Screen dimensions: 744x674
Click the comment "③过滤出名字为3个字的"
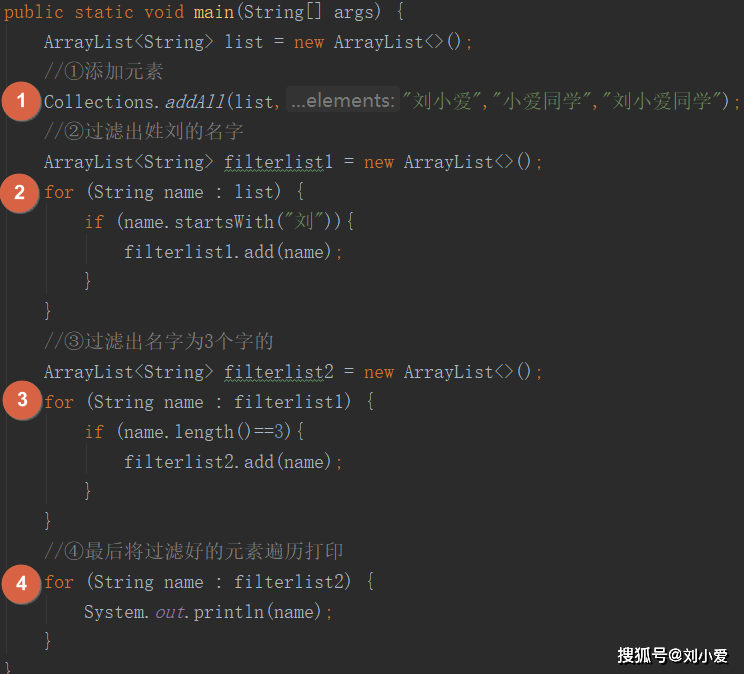coord(158,342)
